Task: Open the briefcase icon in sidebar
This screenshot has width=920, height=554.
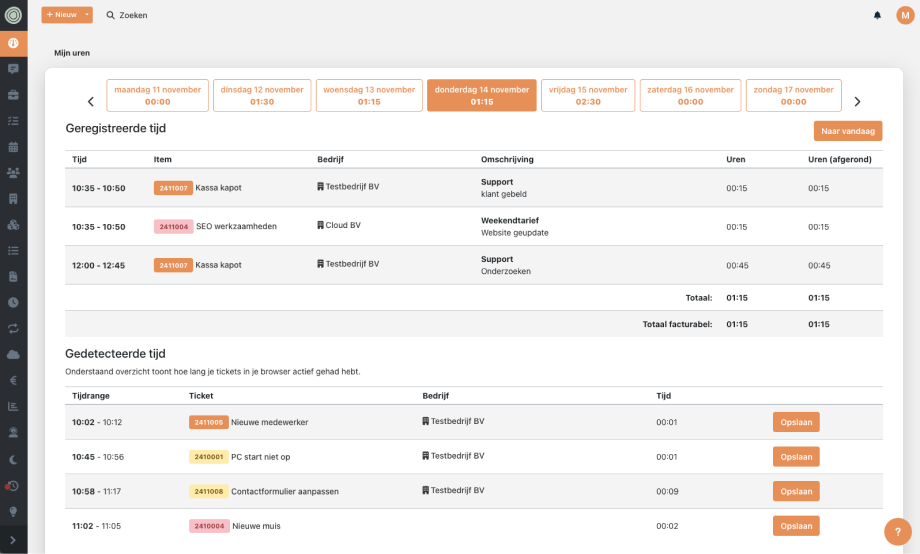Action: point(13,95)
